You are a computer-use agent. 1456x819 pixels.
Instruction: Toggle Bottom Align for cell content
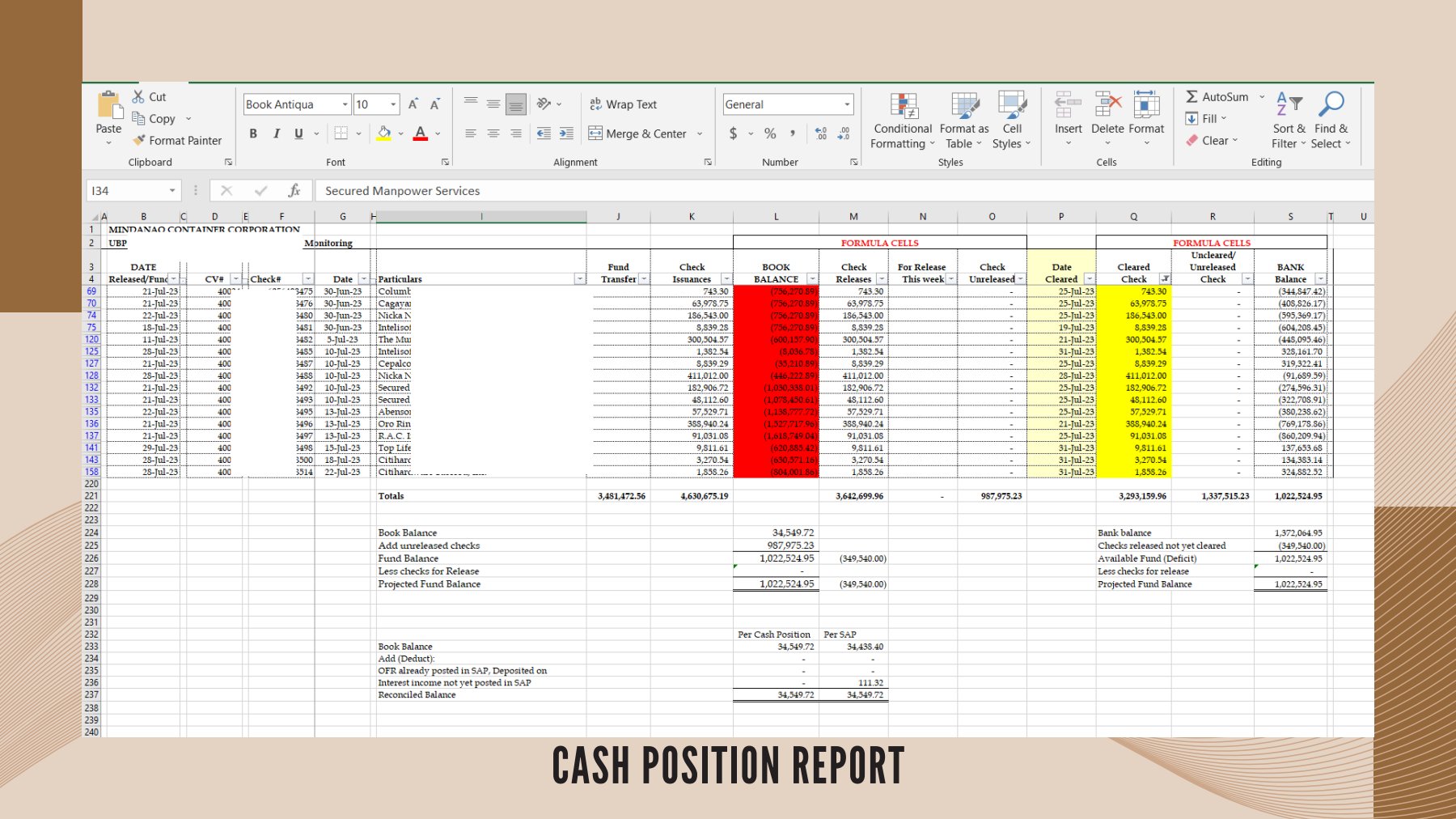pyautogui.click(x=516, y=104)
